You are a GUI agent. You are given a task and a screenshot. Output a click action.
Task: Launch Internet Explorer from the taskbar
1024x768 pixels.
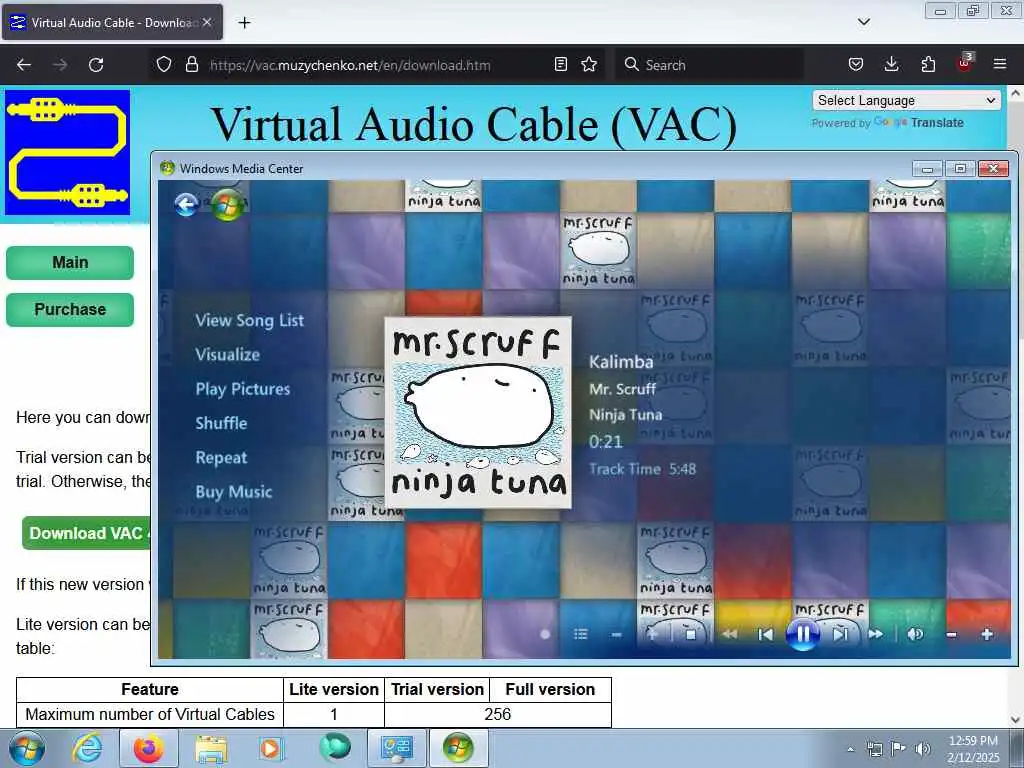pos(88,748)
